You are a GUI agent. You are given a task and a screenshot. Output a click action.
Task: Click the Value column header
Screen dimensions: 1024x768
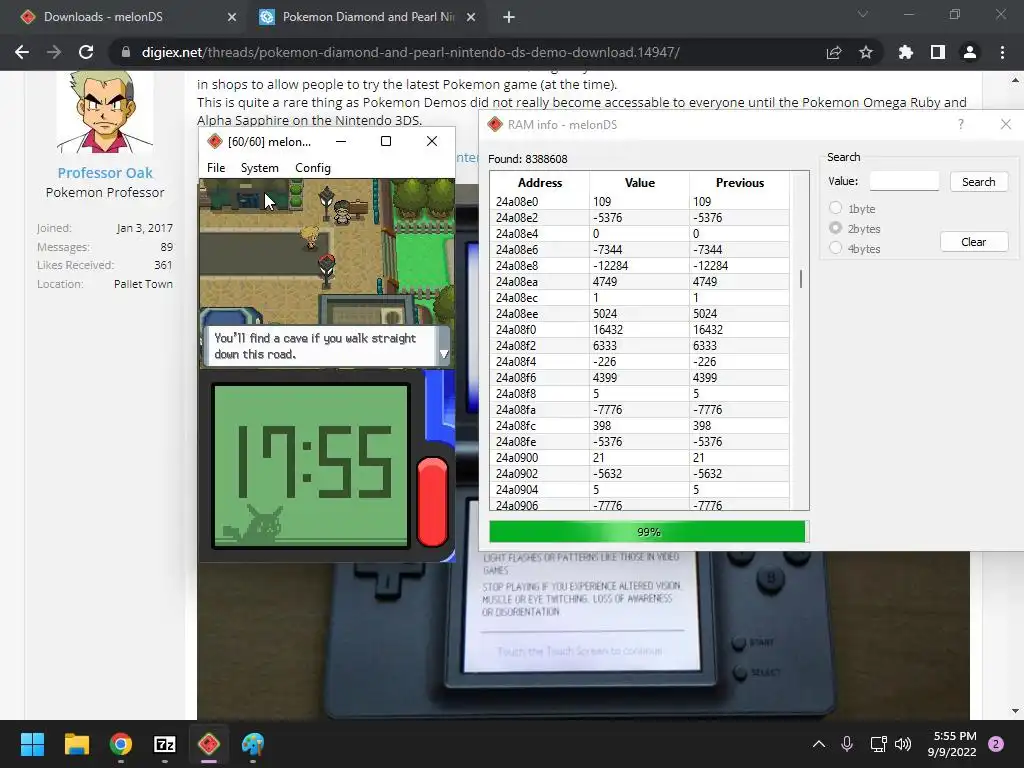point(639,183)
